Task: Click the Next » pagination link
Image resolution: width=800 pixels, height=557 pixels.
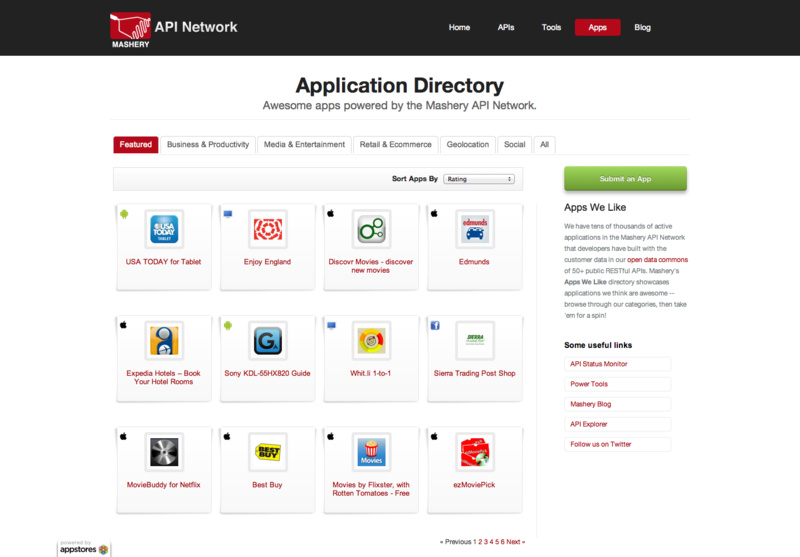Action: click(515, 542)
